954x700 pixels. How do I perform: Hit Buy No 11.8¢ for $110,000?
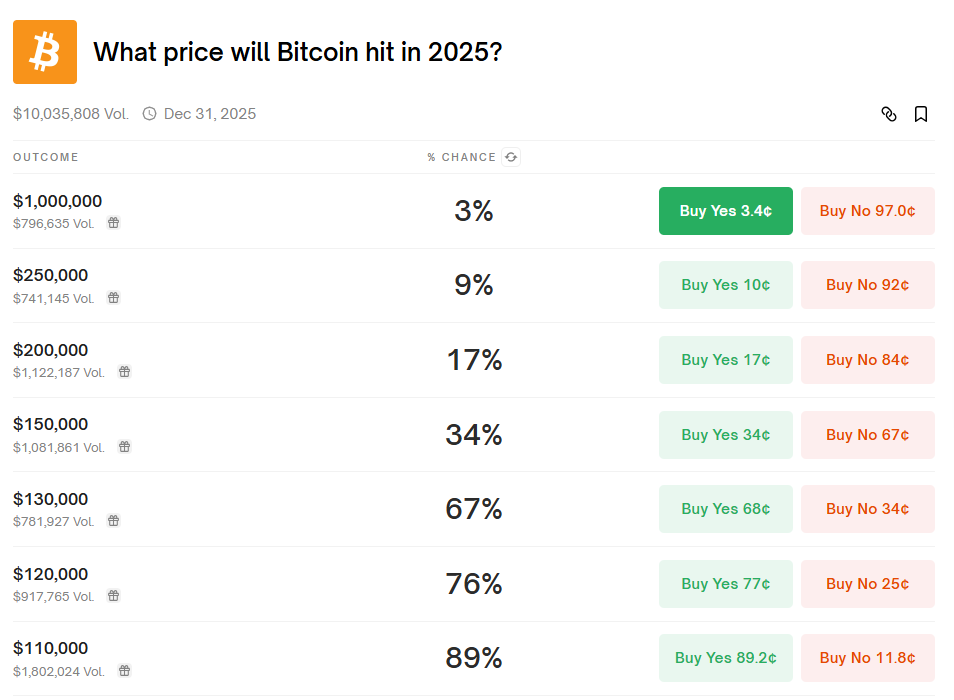(x=867, y=658)
